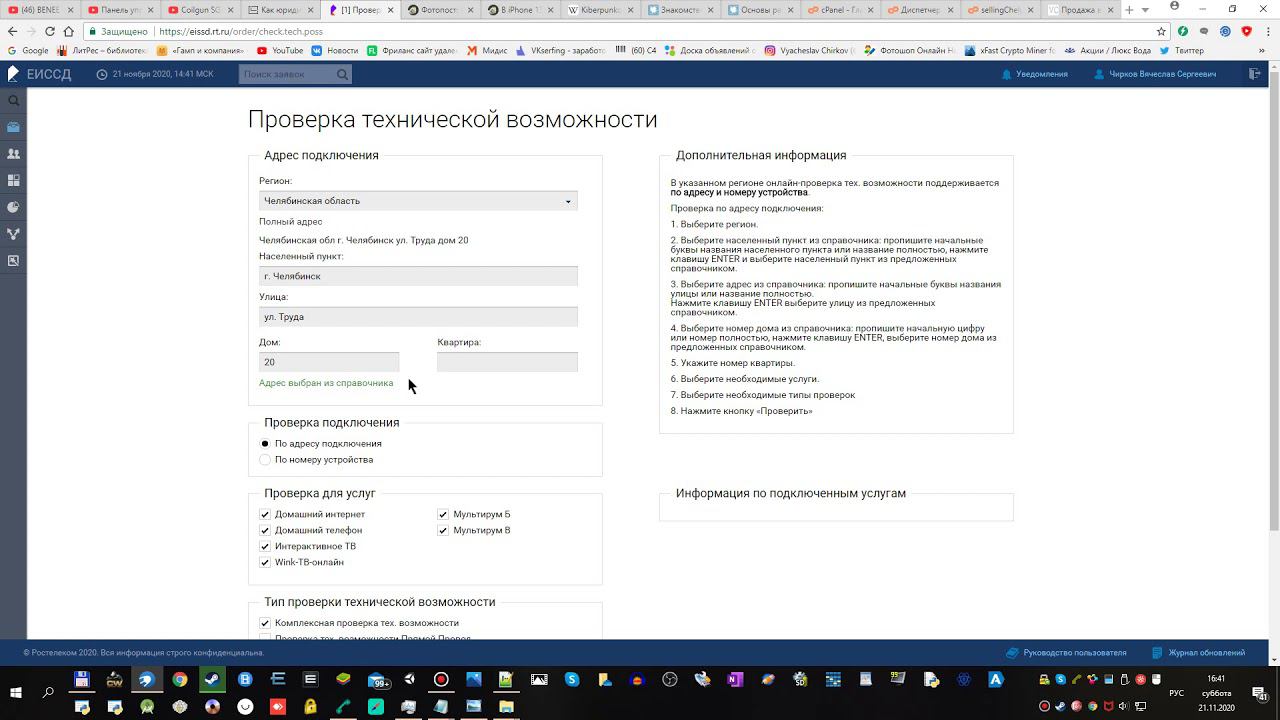
Task: Reload the page with the browser refresh button
Action: click(x=50, y=31)
